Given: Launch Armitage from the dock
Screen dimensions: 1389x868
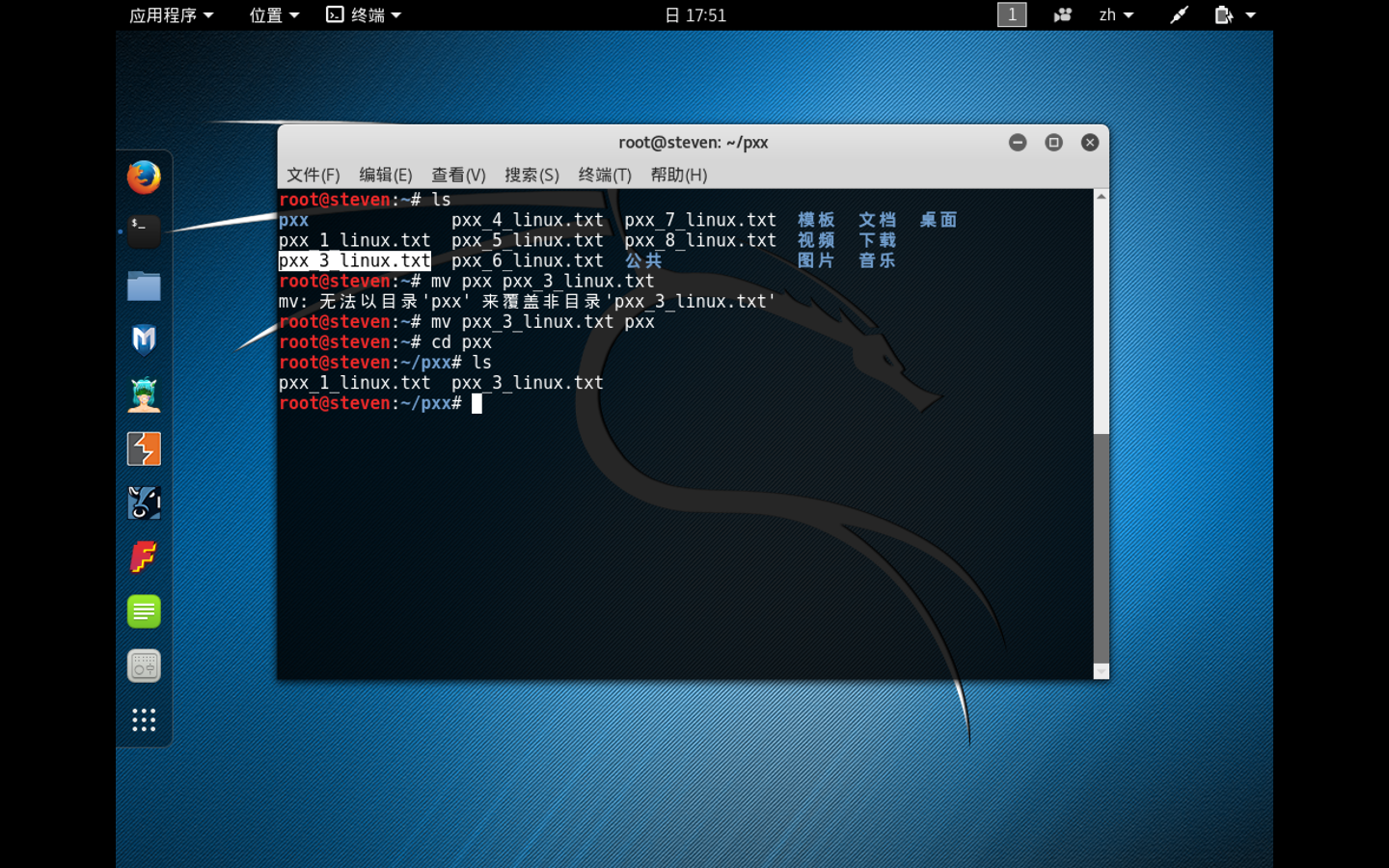Looking at the screenshot, I should point(144,394).
